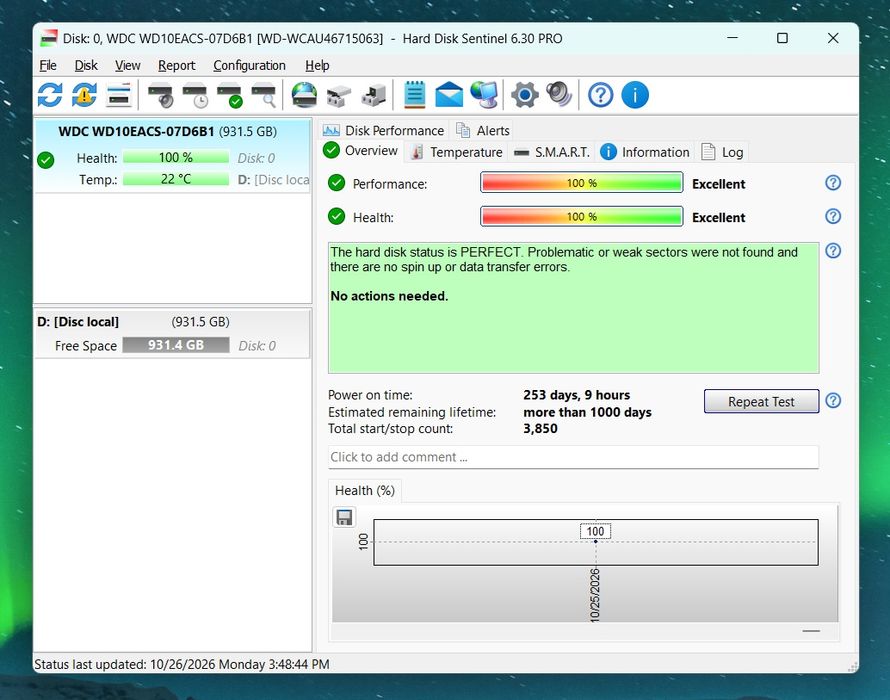Click the refresh icon with yellow warning sign
This screenshot has height=700, width=890.
[x=84, y=95]
